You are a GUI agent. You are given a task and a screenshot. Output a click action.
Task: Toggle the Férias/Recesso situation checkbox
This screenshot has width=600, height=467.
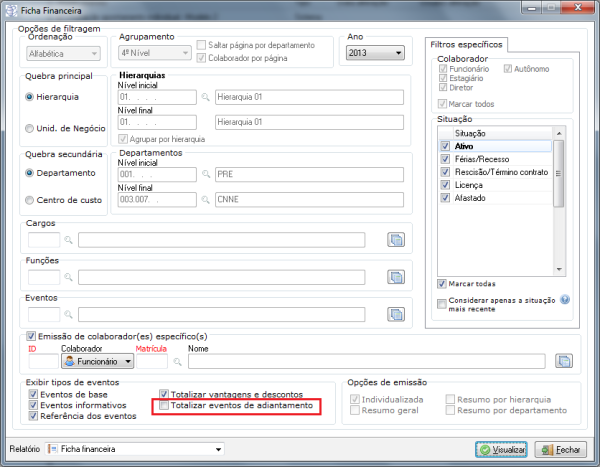pyautogui.click(x=445, y=159)
